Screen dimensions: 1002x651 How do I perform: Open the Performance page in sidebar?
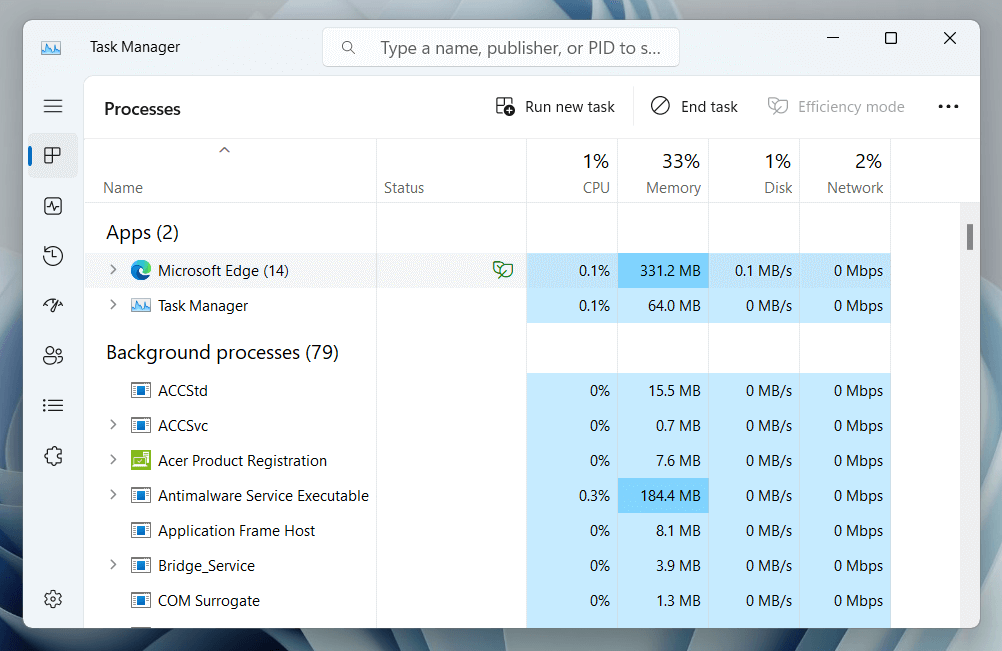pos(53,206)
